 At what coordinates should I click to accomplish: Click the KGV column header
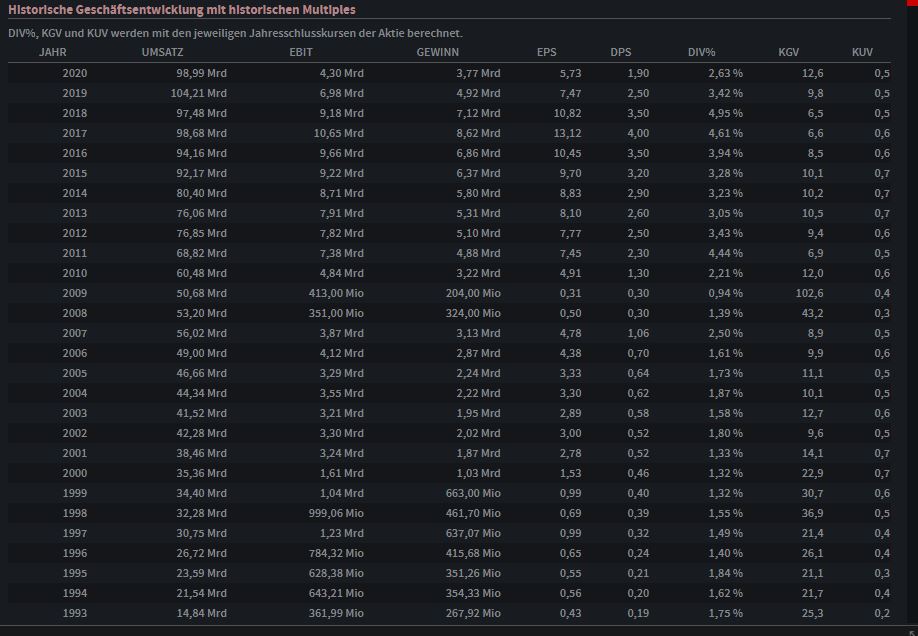pos(788,52)
